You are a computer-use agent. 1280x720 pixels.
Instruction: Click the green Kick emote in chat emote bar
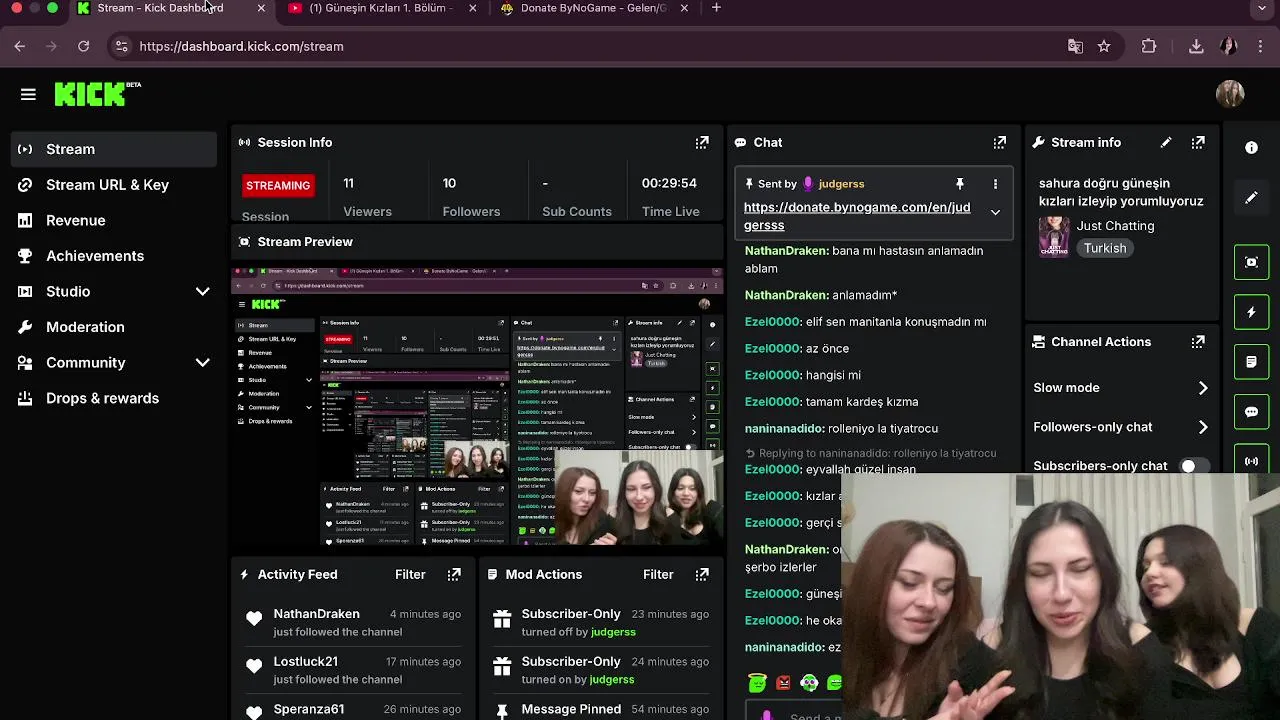(x=757, y=683)
